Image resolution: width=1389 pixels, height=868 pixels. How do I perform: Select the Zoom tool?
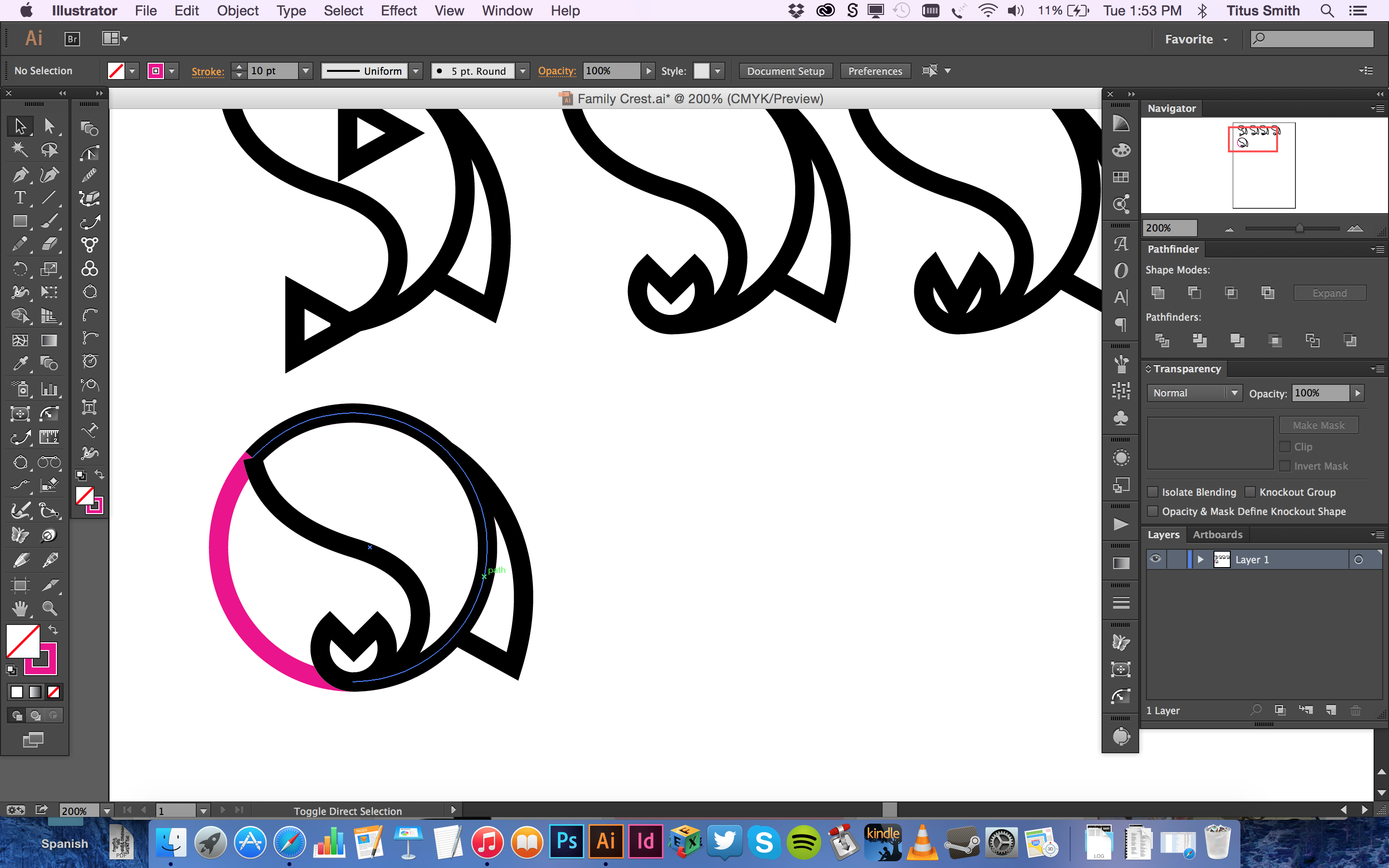coord(49,608)
